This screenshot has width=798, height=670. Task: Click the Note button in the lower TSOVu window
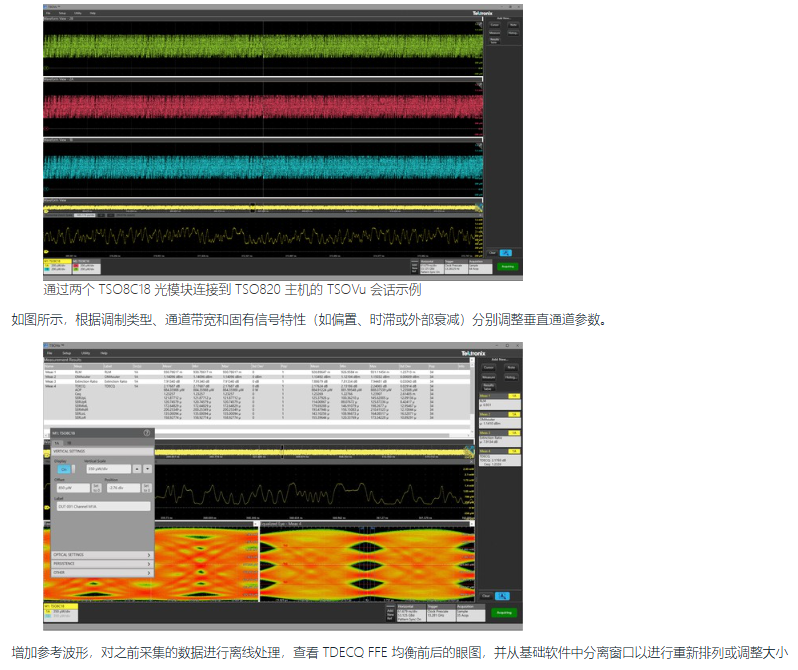pyautogui.click(x=511, y=367)
